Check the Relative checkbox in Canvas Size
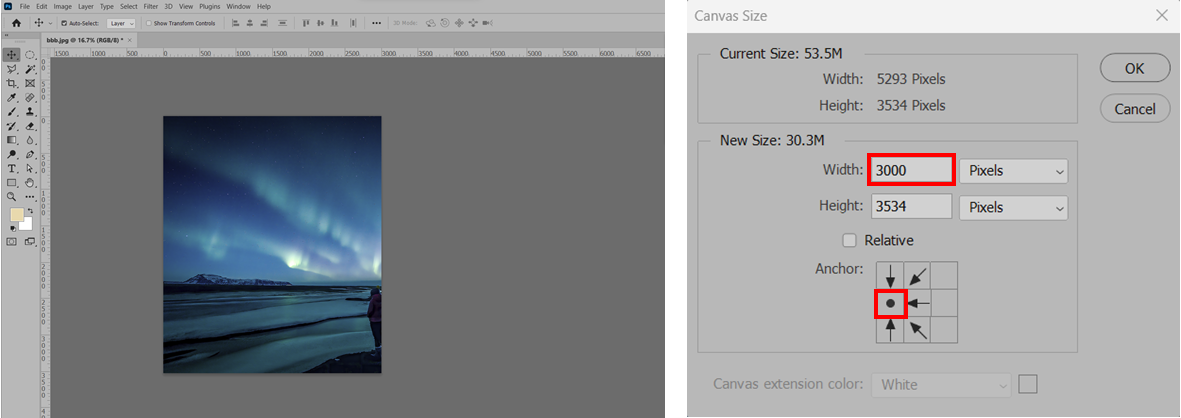The height and width of the screenshot is (418, 1181). [x=850, y=240]
